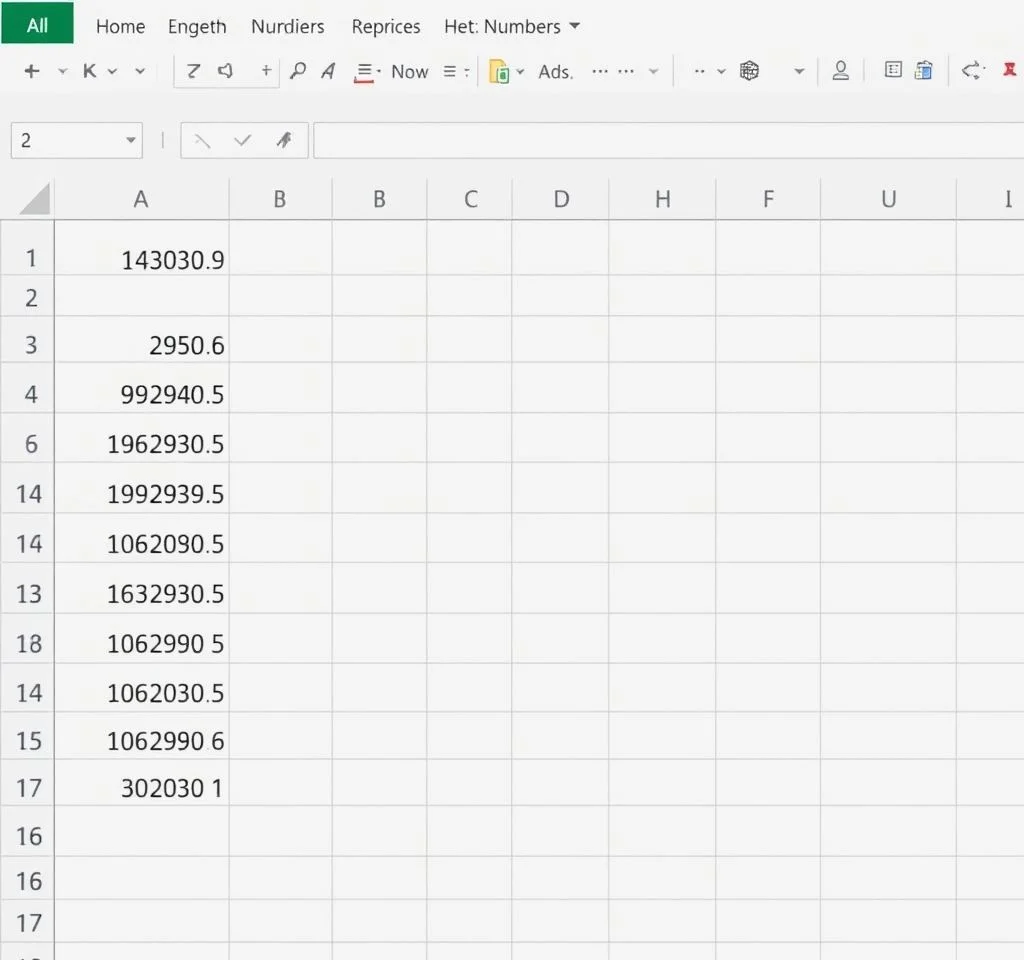The width and height of the screenshot is (1024, 960).
Task: Click the checkmark confirm icon in formula bar
Action: pos(242,141)
